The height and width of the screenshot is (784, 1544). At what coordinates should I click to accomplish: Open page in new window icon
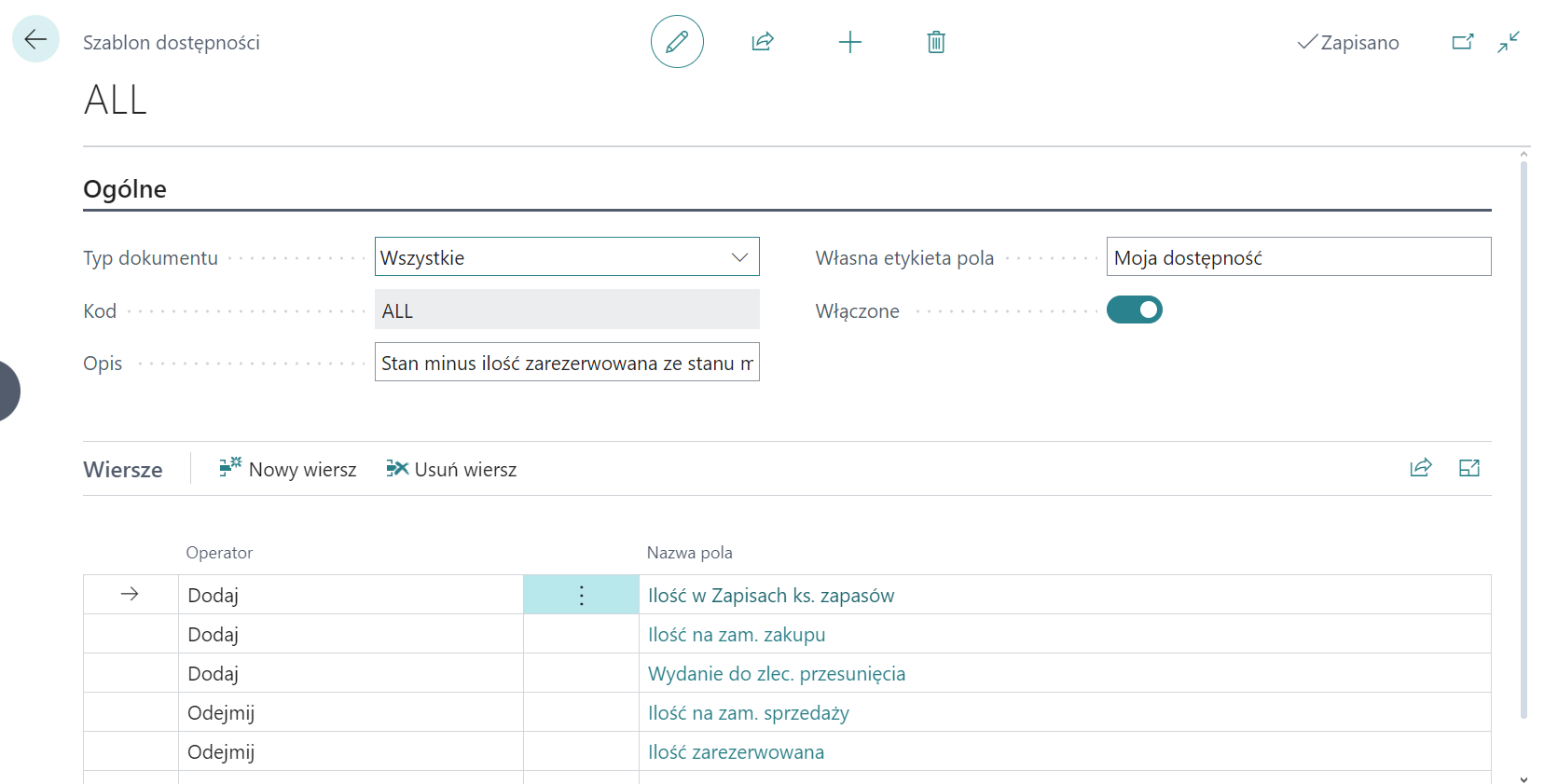coord(1463,42)
